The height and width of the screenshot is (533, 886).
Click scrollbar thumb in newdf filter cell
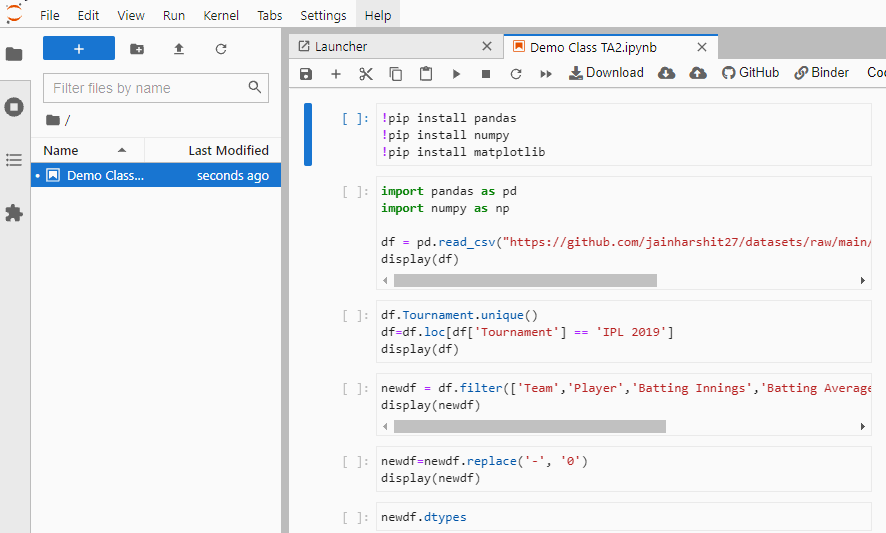pos(529,426)
